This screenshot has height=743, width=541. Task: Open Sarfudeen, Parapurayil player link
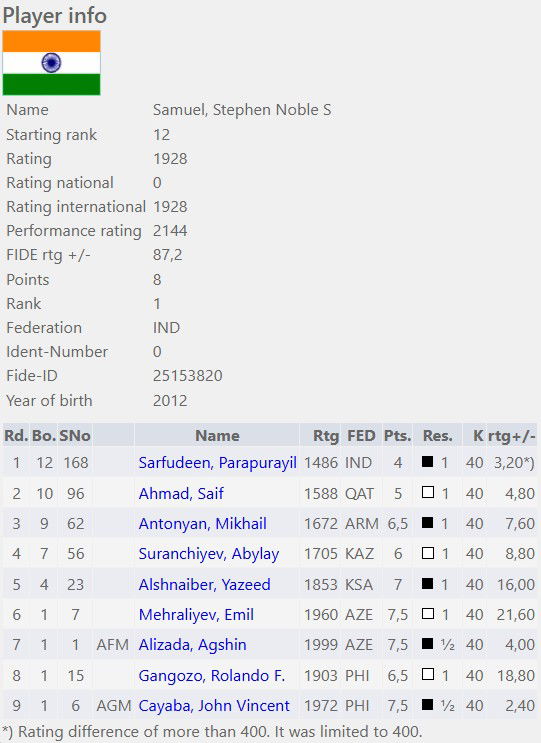[x=217, y=463]
